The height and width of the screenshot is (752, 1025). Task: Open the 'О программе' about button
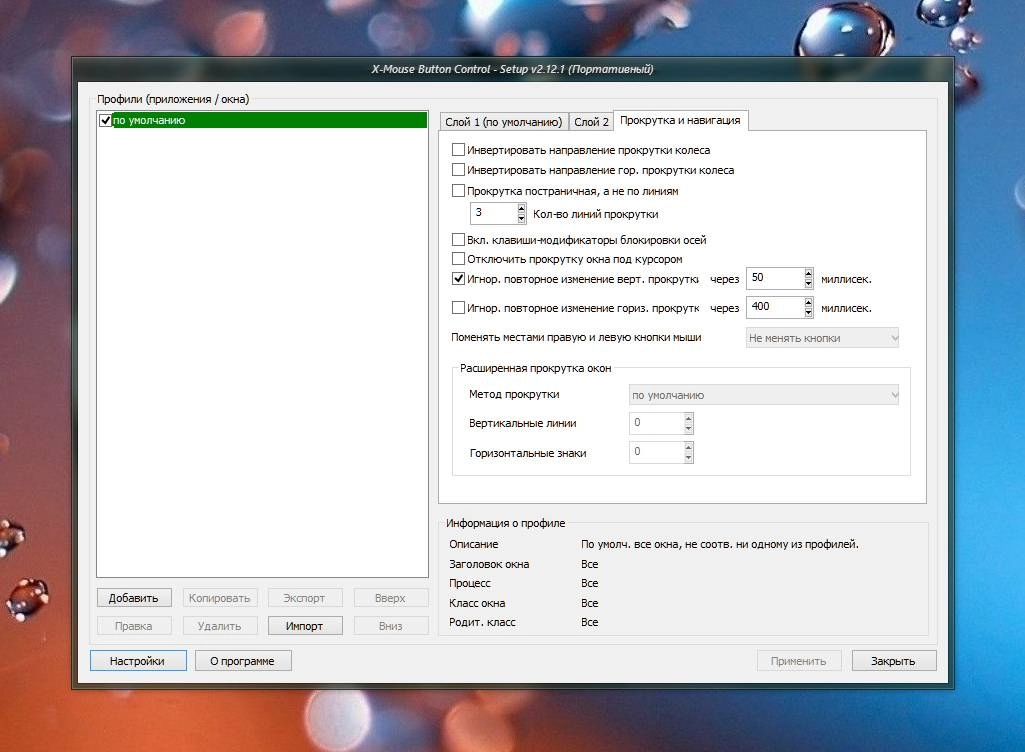point(243,660)
